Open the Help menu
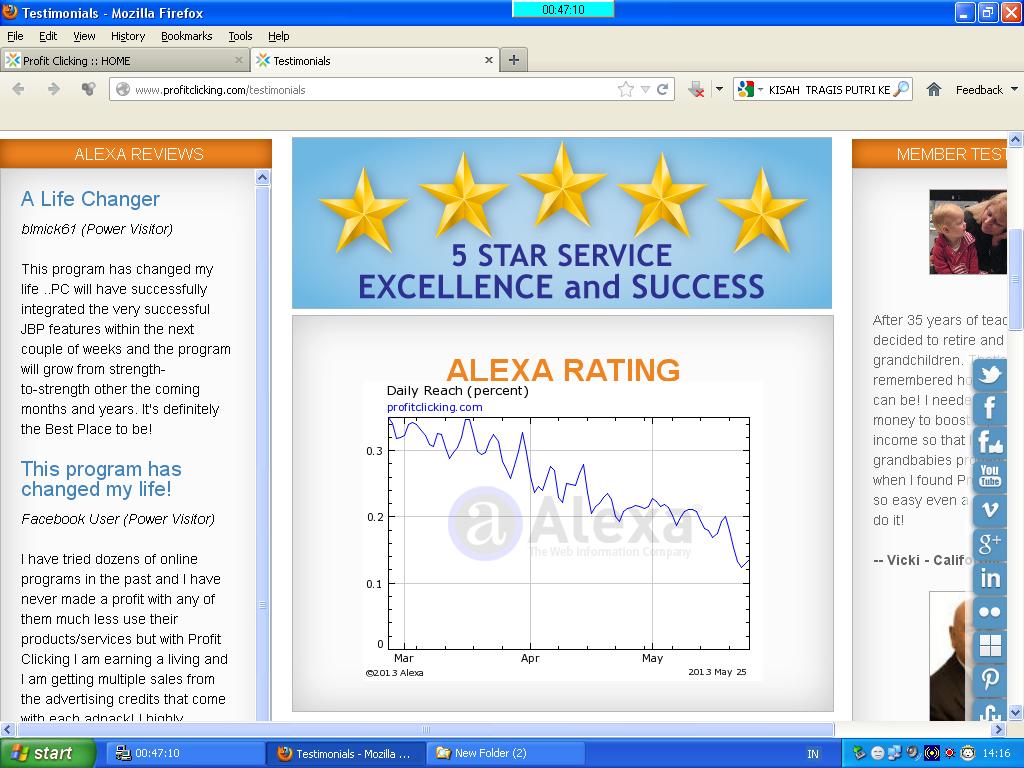This screenshot has height=768, width=1024. (278, 36)
